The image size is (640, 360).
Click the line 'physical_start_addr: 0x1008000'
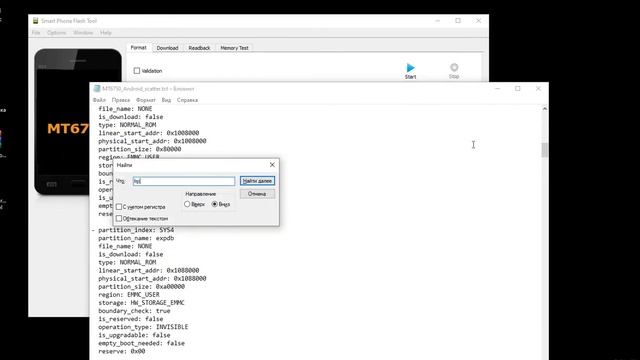pos(152,141)
